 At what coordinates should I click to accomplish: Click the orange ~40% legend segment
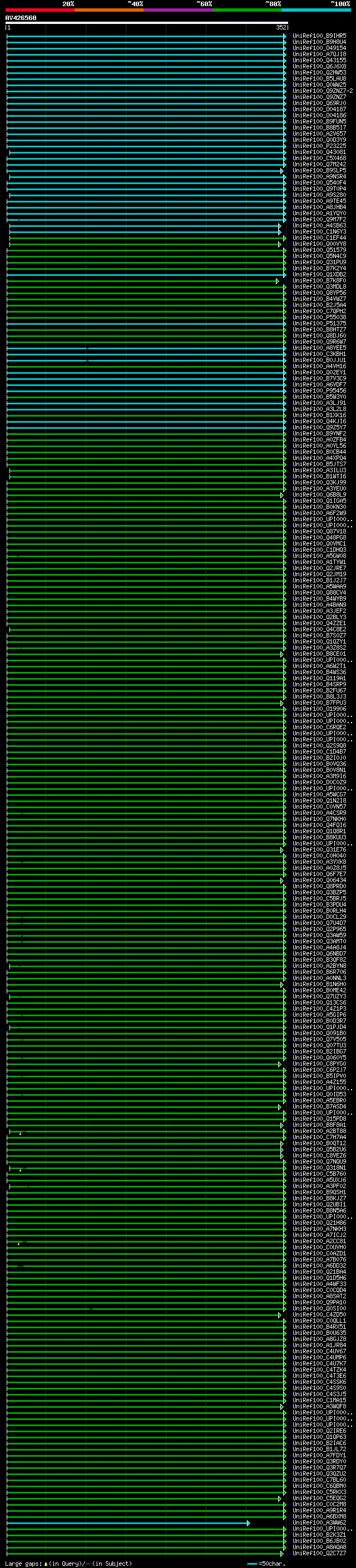[109, 10]
